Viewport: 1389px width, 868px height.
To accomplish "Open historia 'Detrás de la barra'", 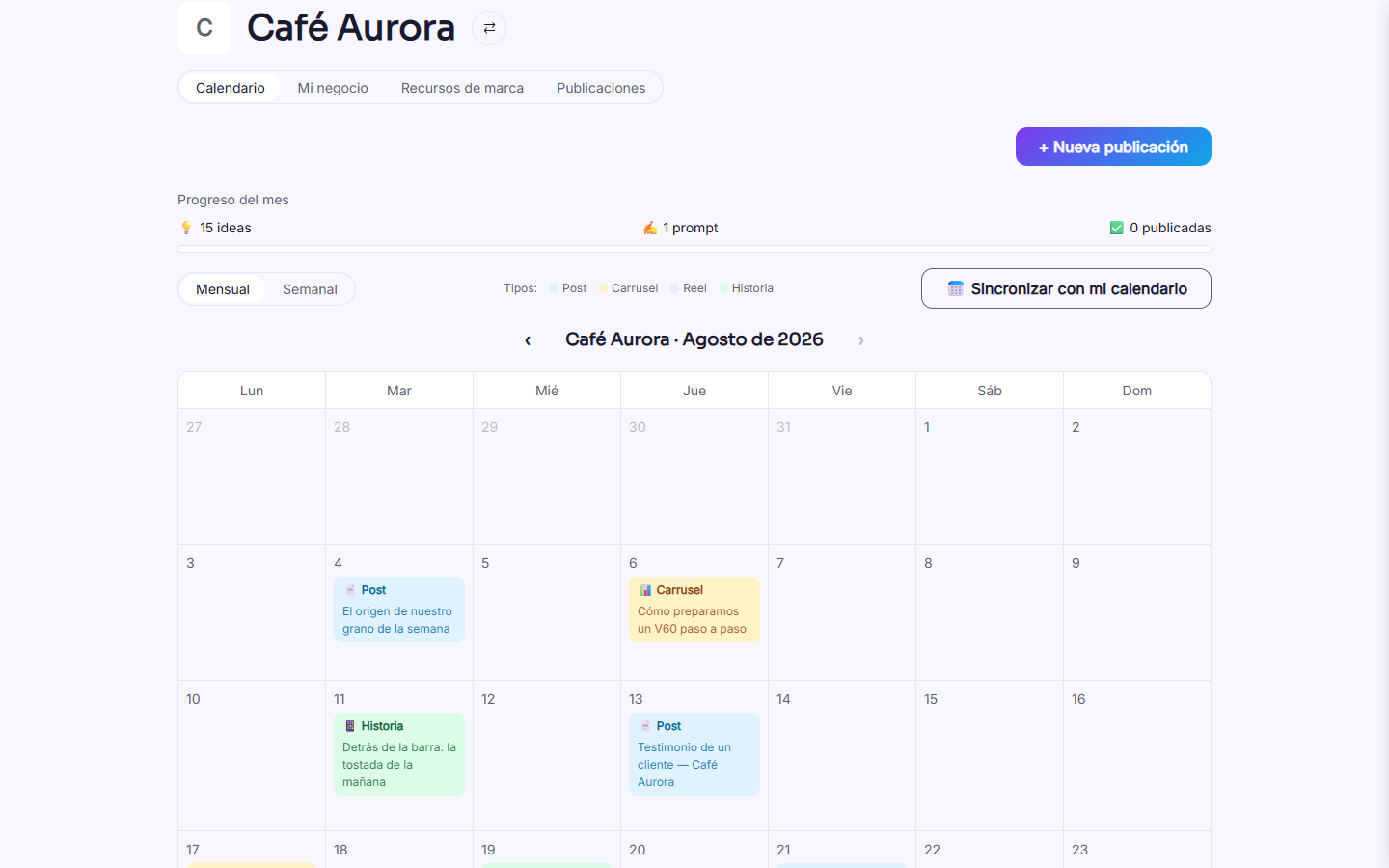I will (399, 754).
